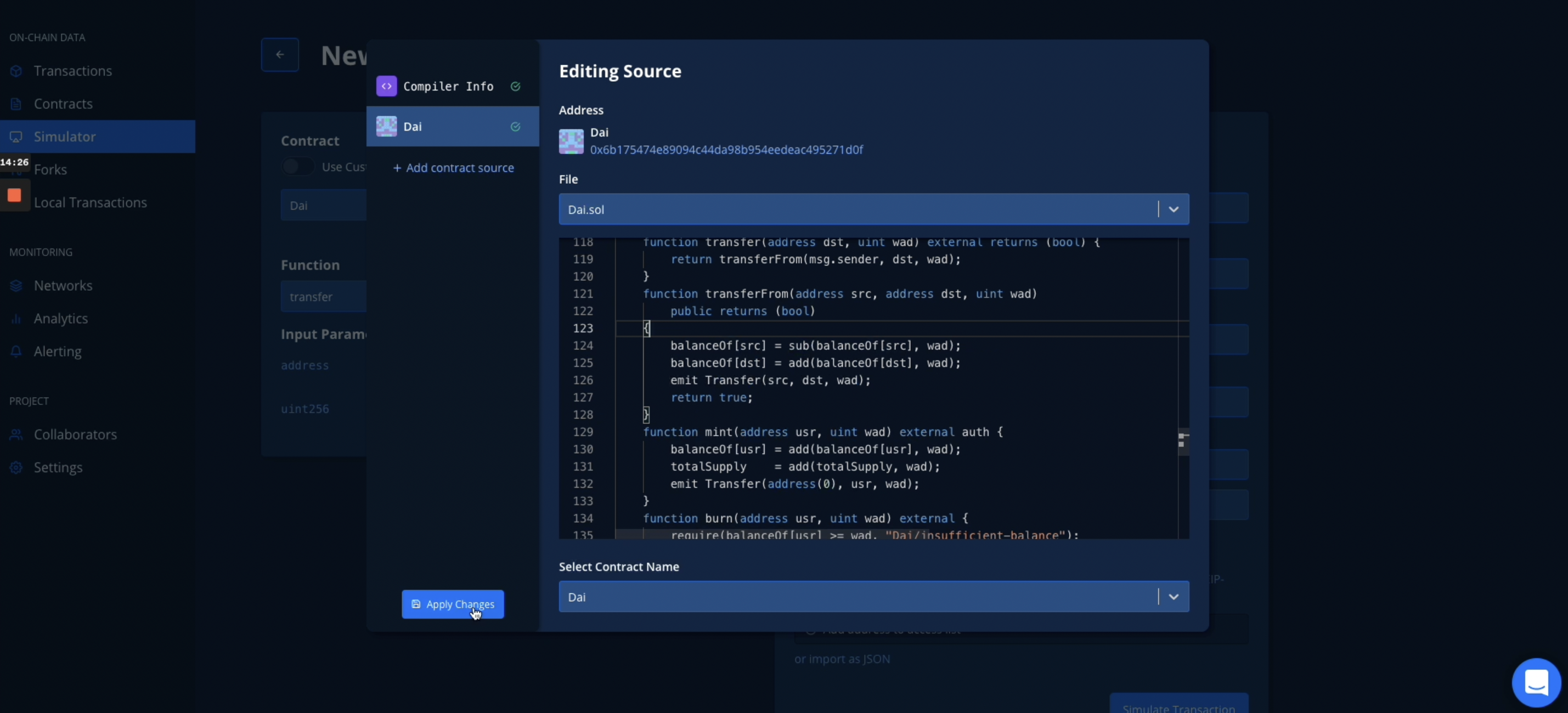The width and height of the screenshot is (1568, 713).
Task: Click 'emit Transfer(src, dst, wad);' line
Action: (771, 380)
